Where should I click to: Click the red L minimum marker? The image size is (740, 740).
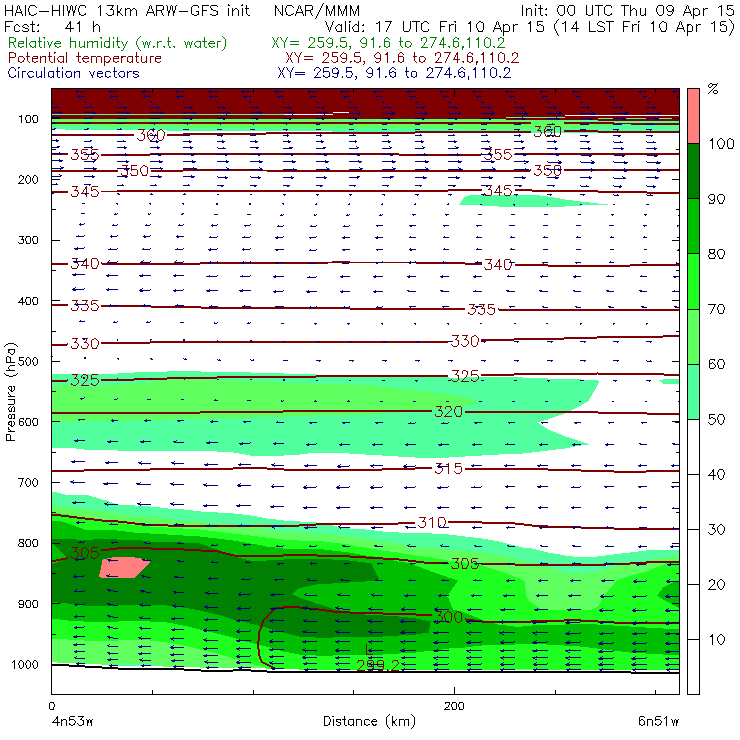(x=369, y=649)
